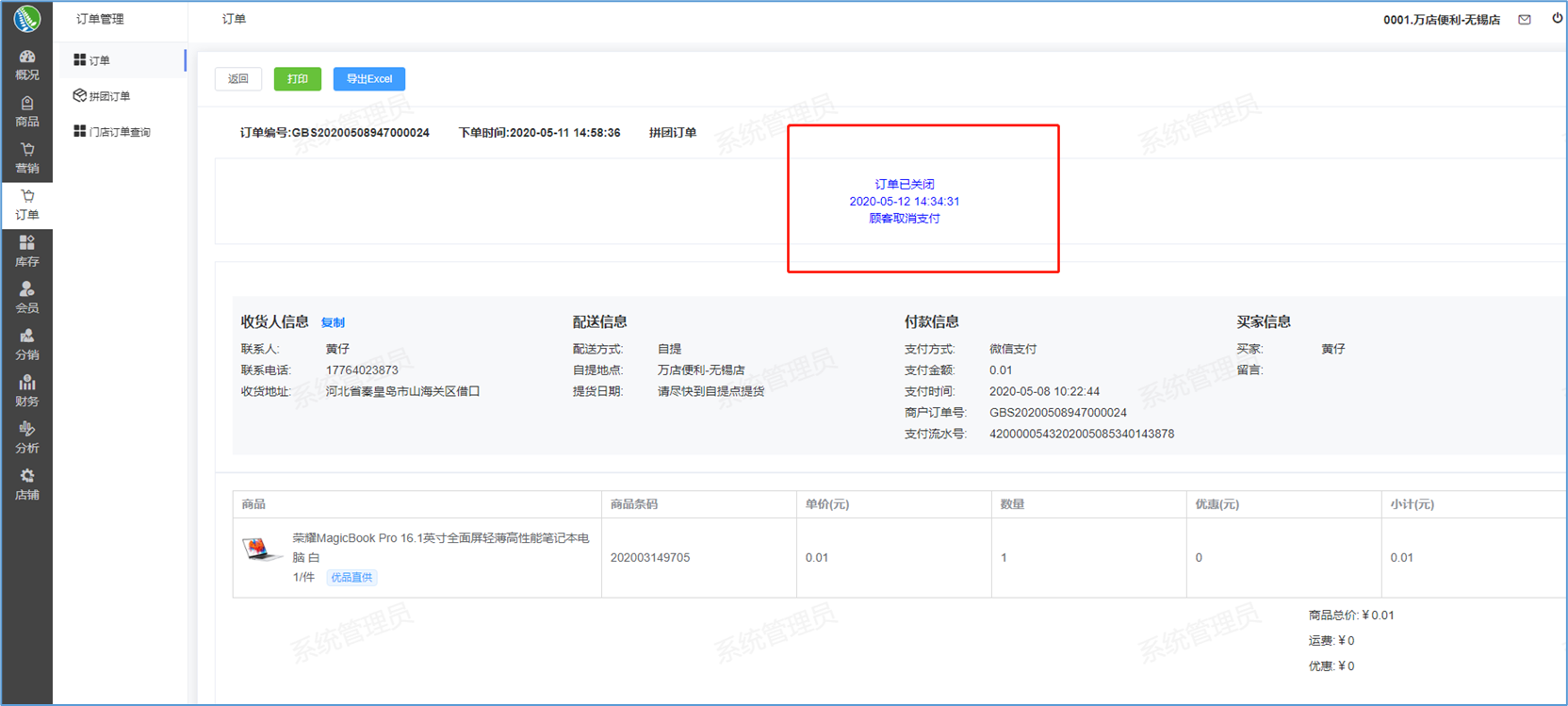This screenshot has width=1568, height=706.
Task: Open the 商品 products section
Action: coord(26,111)
